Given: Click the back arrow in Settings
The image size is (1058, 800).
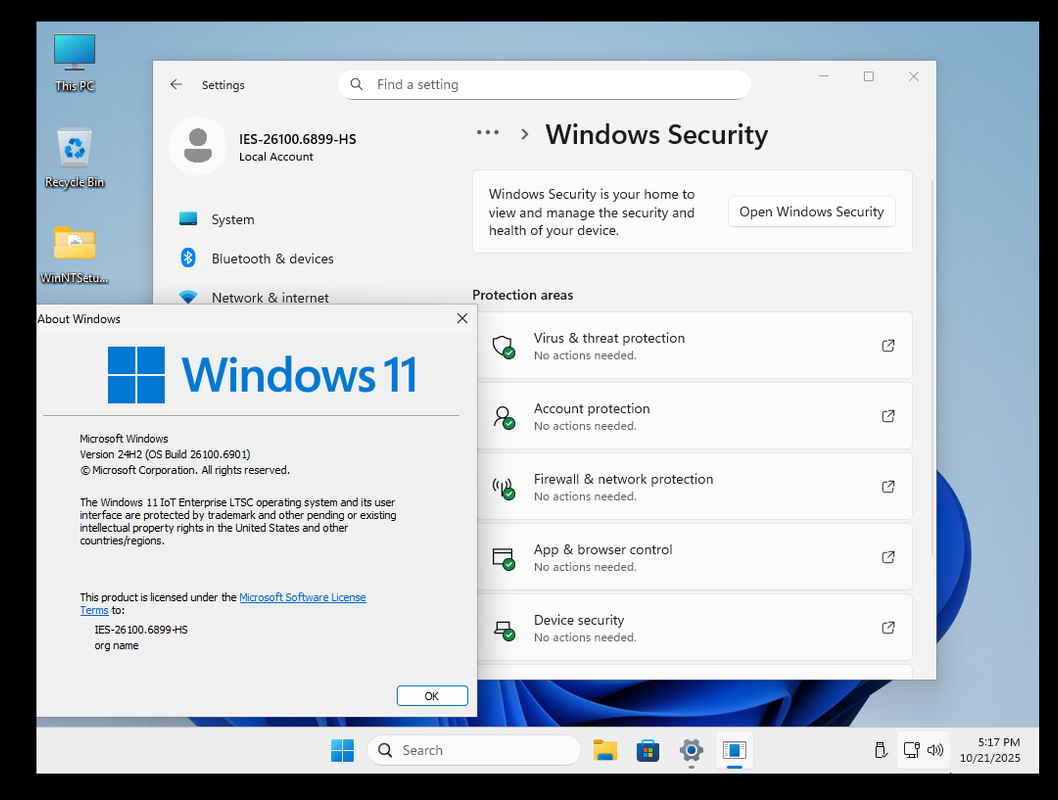Looking at the screenshot, I should point(176,84).
